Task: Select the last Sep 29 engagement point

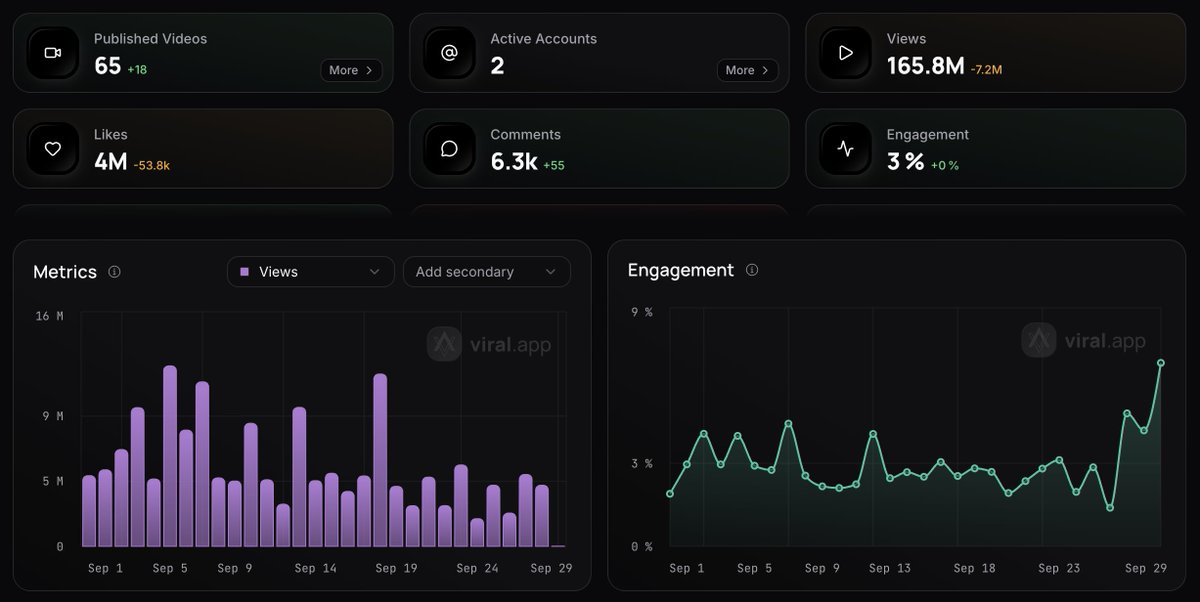Action: 1161,363
